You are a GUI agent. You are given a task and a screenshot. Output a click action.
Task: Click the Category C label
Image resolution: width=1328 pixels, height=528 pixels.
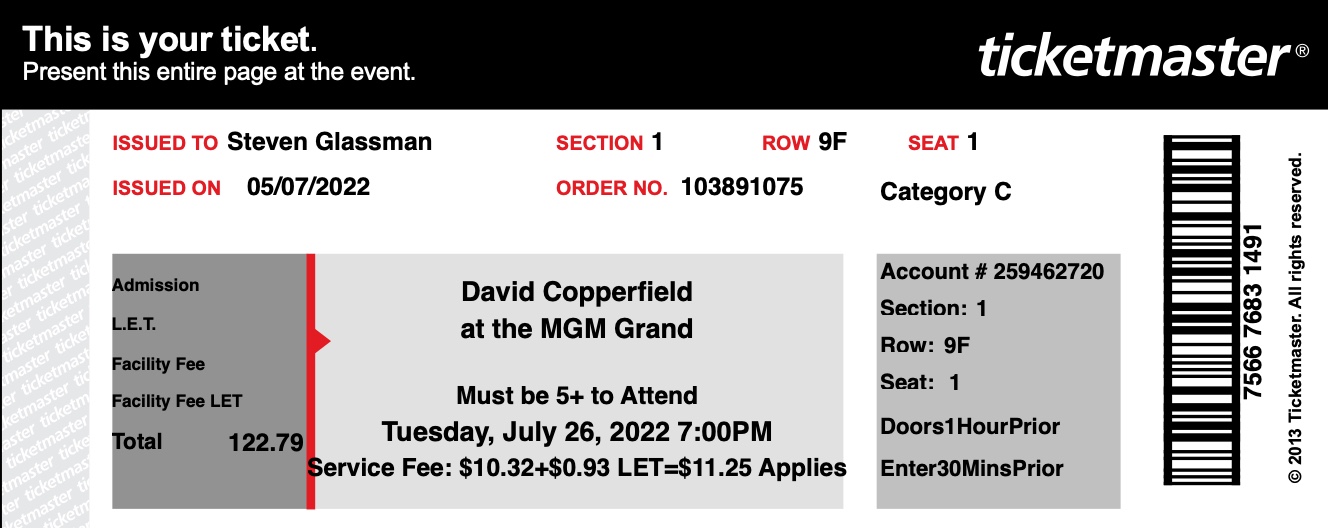(945, 192)
